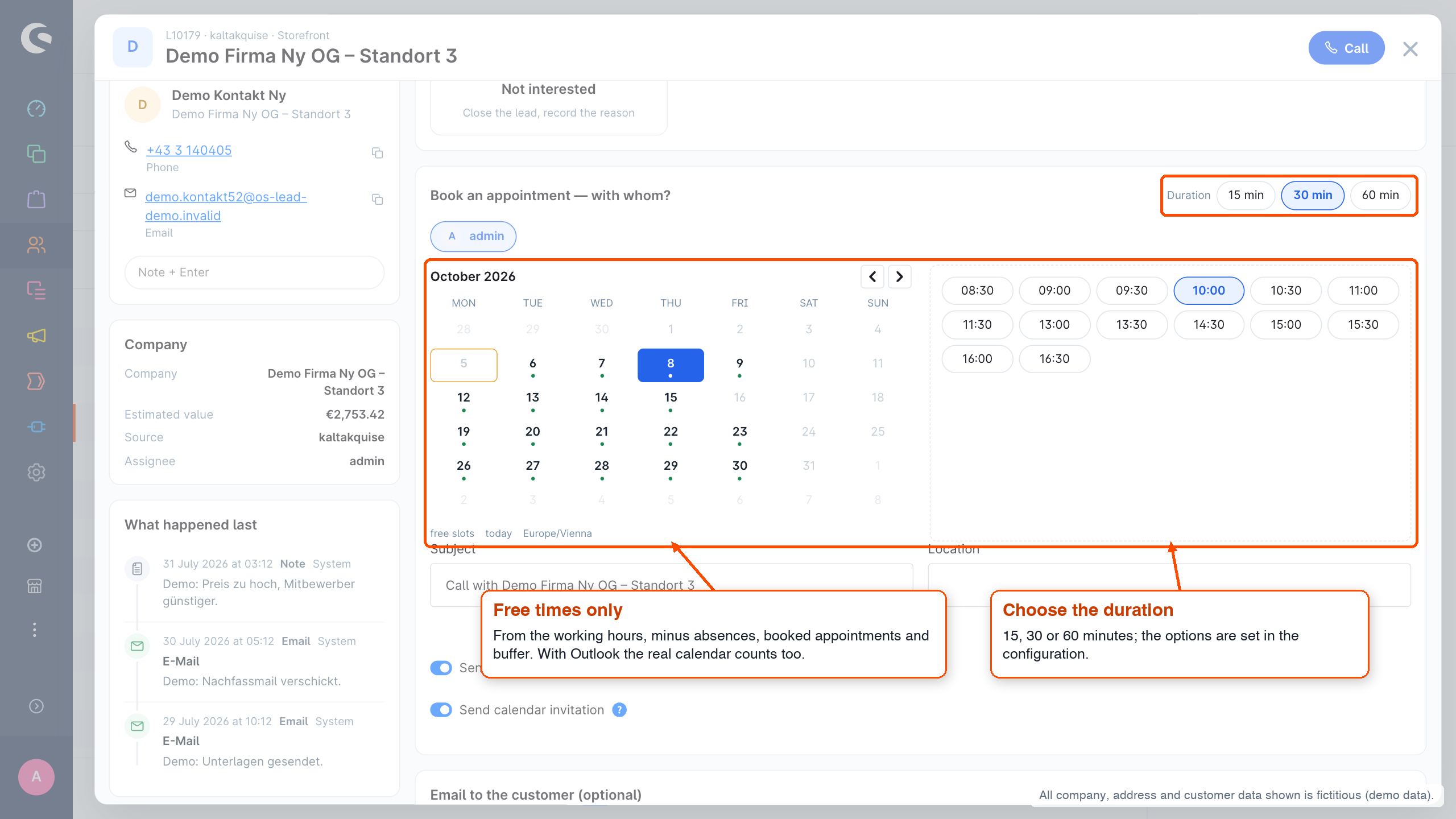This screenshot has width=1456, height=819.
Task: Click the plus circle icon in sidebar
Action: pos(35,545)
